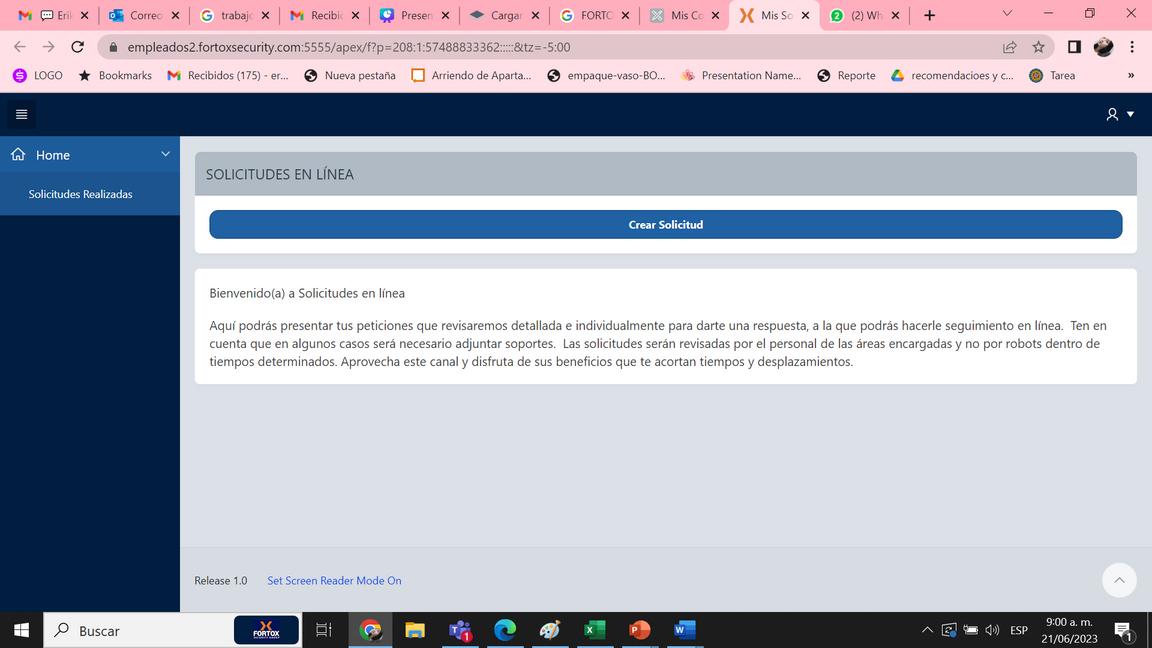
Task: Open the notification center icon
Action: coord(1123,630)
